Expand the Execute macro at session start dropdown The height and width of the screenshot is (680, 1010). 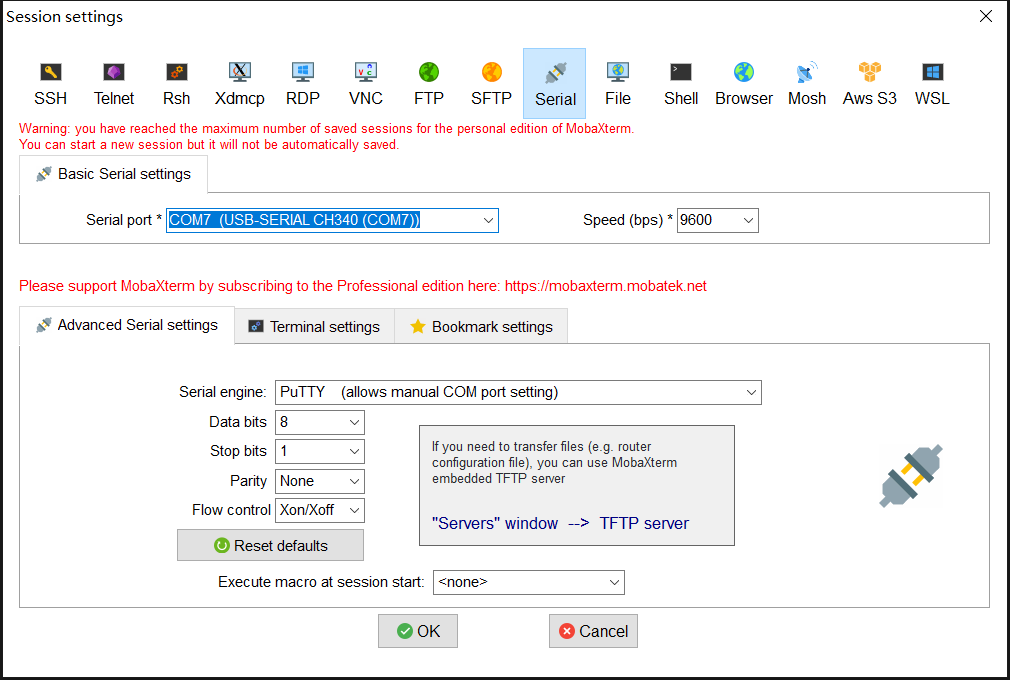(x=529, y=582)
